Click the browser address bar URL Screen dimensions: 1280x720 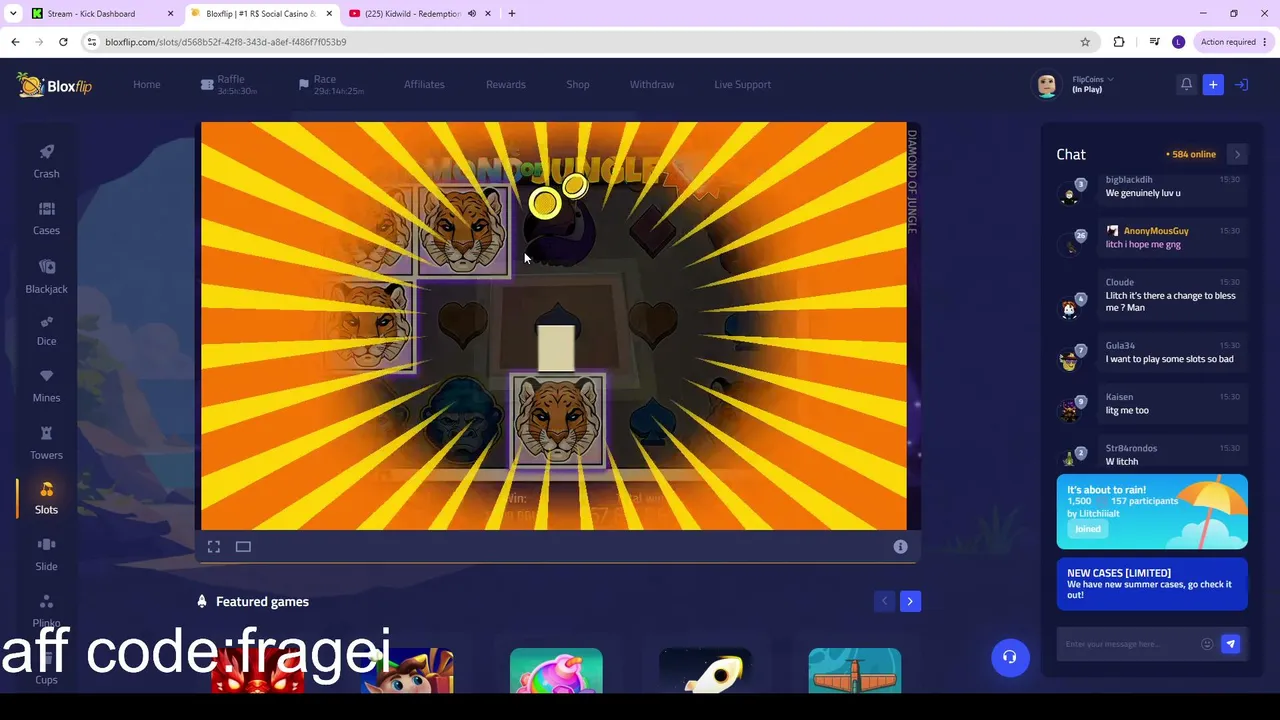pyautogui.click(x=226, y=42)
